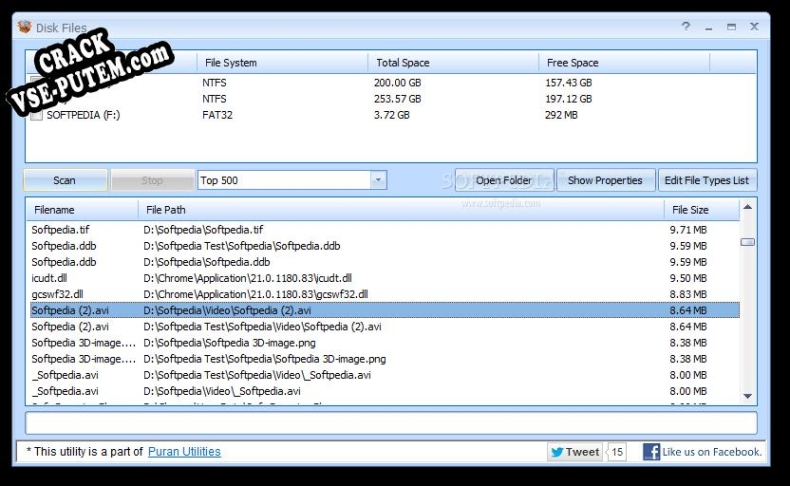Click the Facebook logo icon
This screenshot has width=790, height=486.
coord(651,452)
